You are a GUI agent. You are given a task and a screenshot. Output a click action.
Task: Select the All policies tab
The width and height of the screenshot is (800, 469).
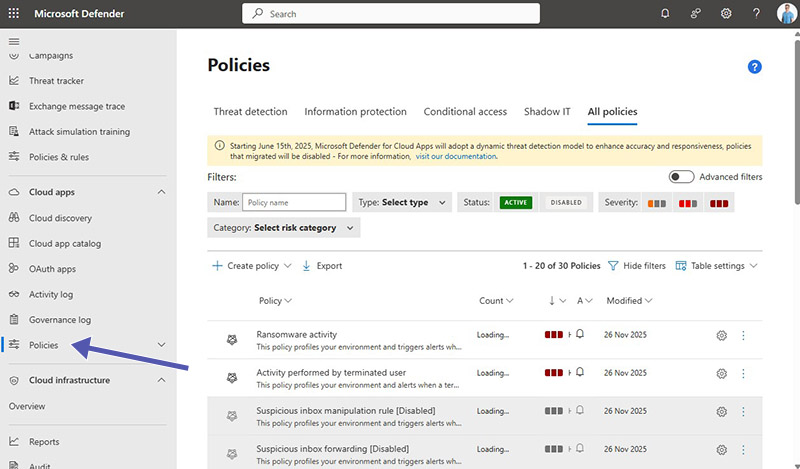[x=612, y=112]
